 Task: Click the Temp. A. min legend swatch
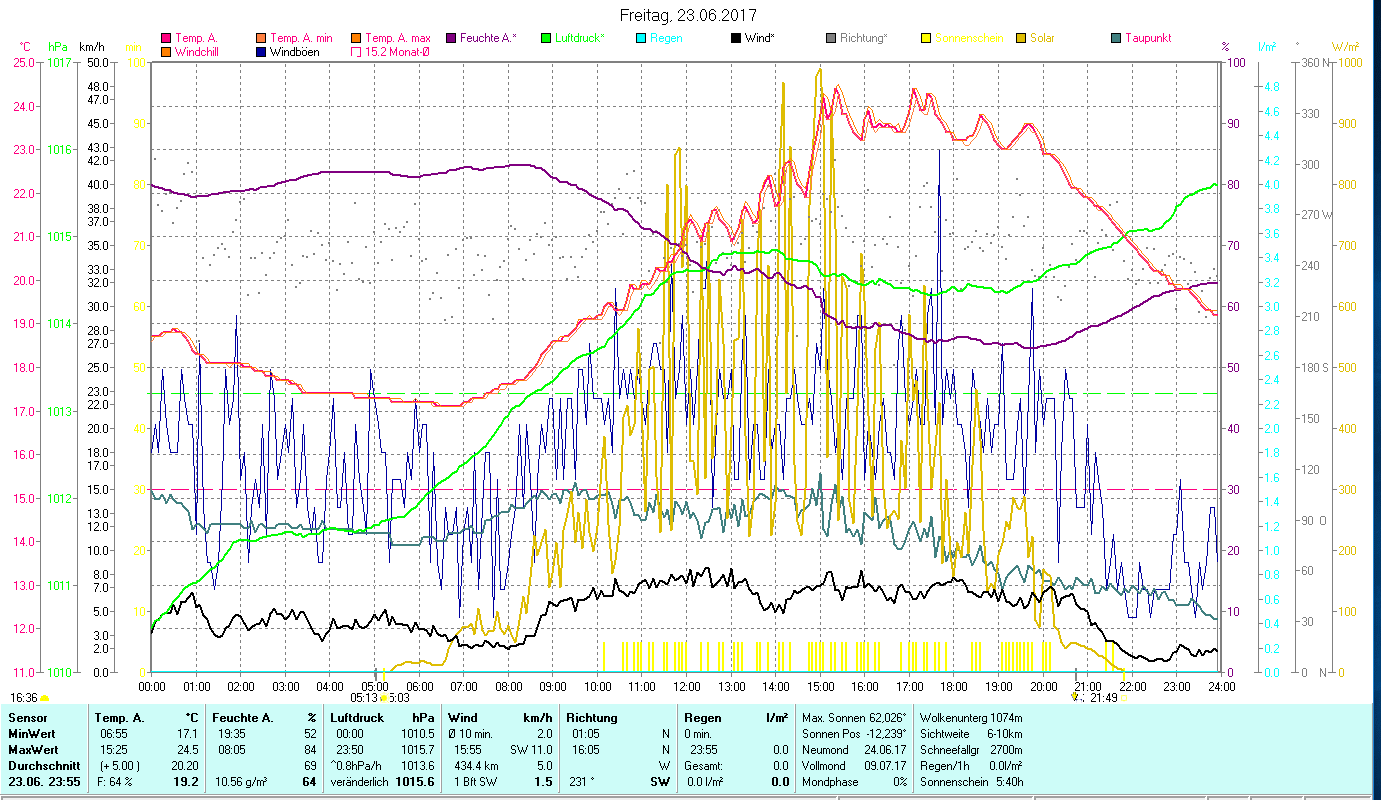click(x=260, y=38)
